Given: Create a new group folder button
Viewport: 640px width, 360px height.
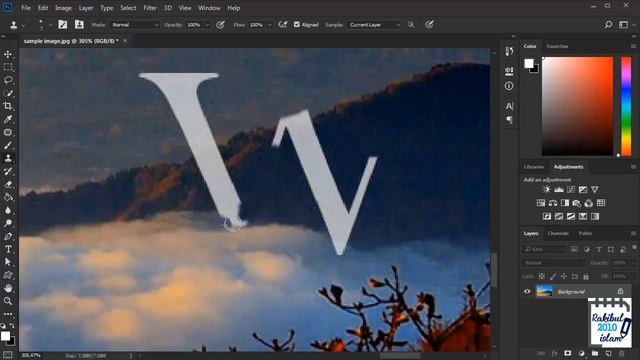Looking at the screenshot, I should point(595,353).
